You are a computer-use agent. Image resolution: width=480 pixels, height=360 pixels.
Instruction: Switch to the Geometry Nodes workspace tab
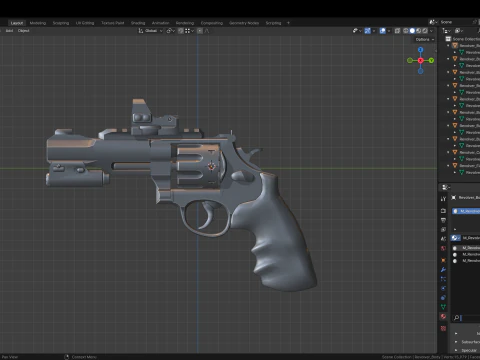(244, 23)
